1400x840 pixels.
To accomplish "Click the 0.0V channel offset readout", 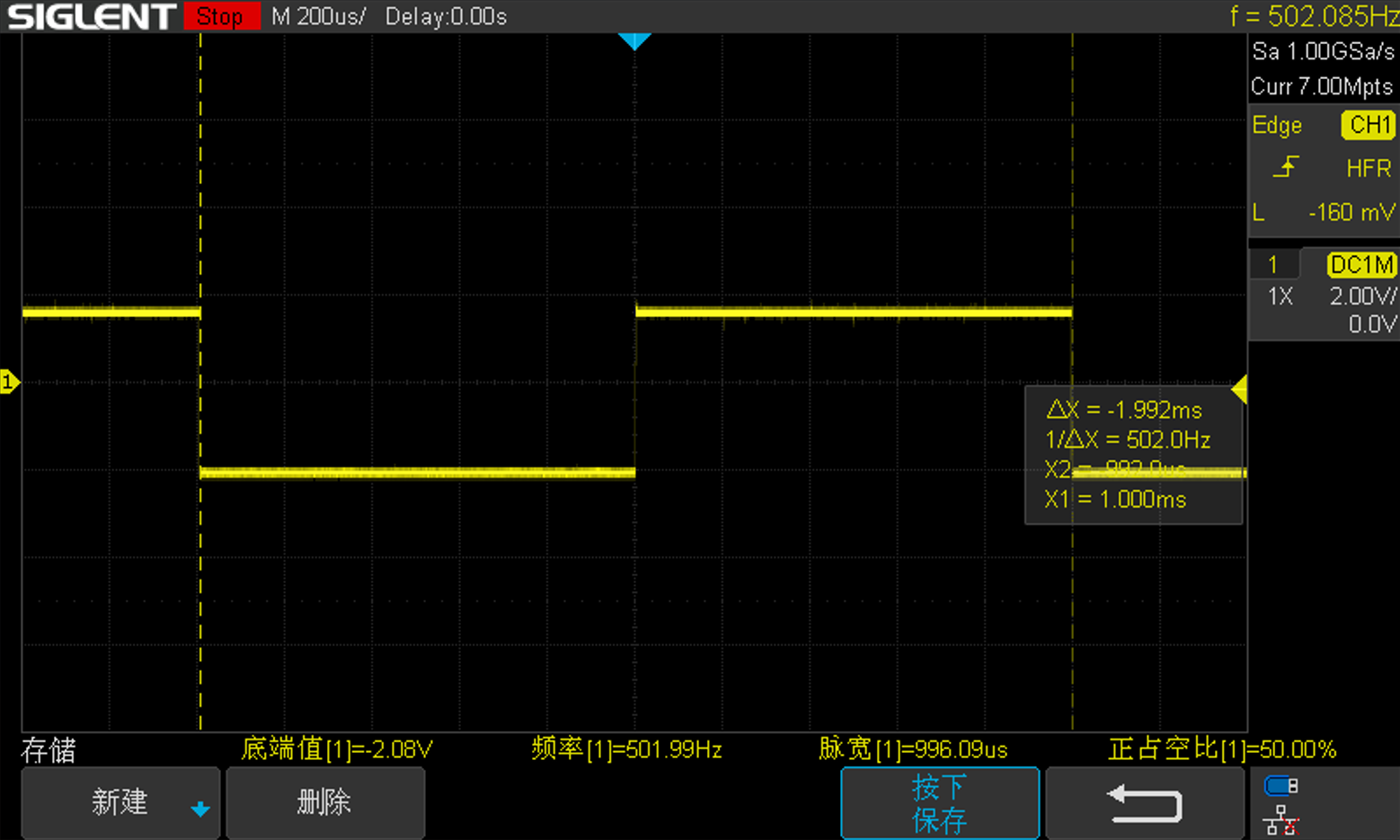I will 1372,323.
